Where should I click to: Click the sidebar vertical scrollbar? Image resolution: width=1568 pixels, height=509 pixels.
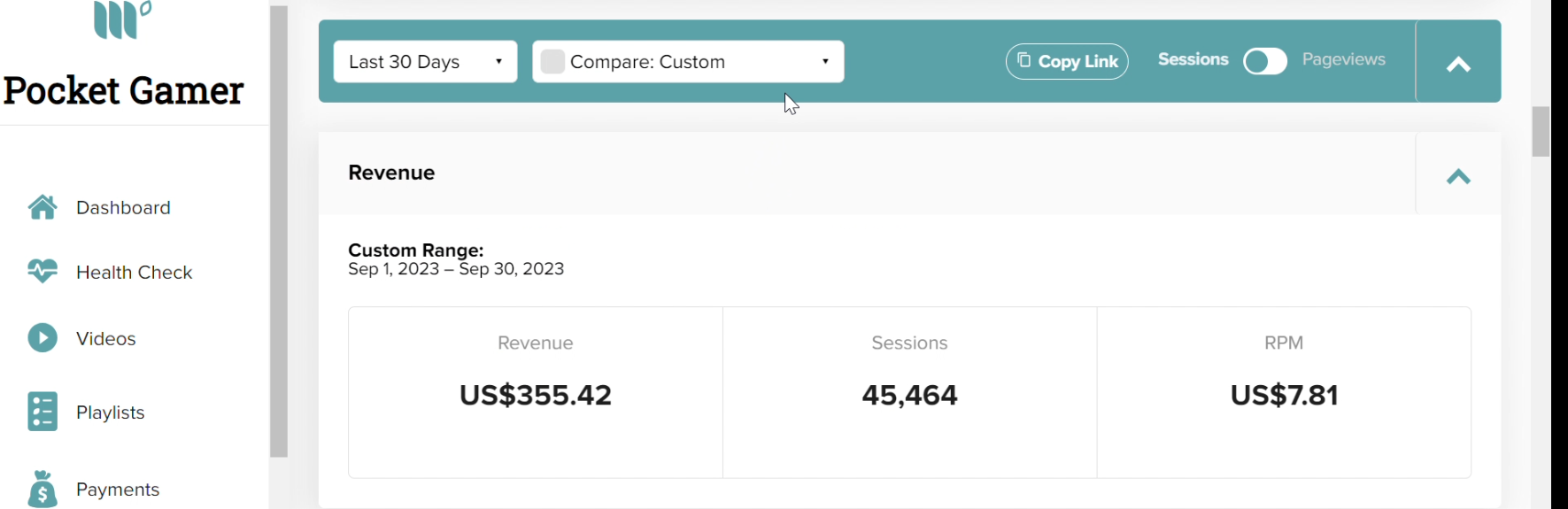[x=279, y=231]
